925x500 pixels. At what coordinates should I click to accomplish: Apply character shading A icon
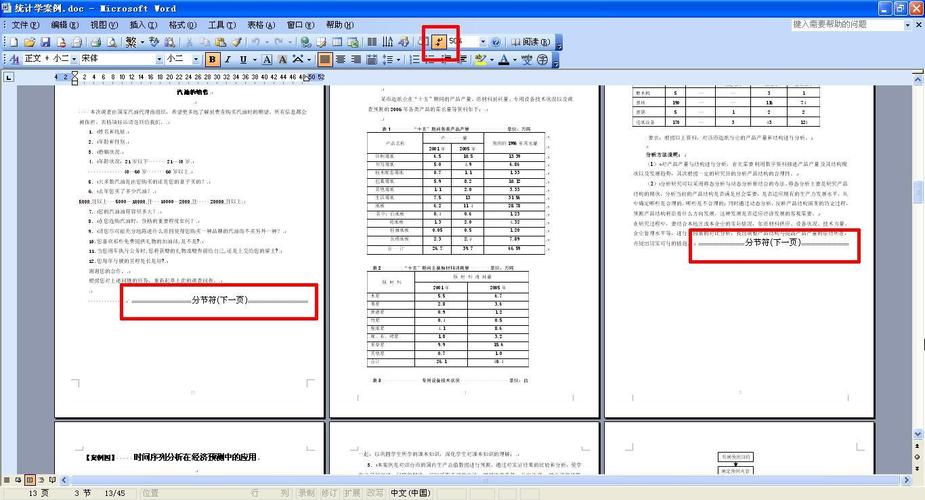click(x=283, y=59)
